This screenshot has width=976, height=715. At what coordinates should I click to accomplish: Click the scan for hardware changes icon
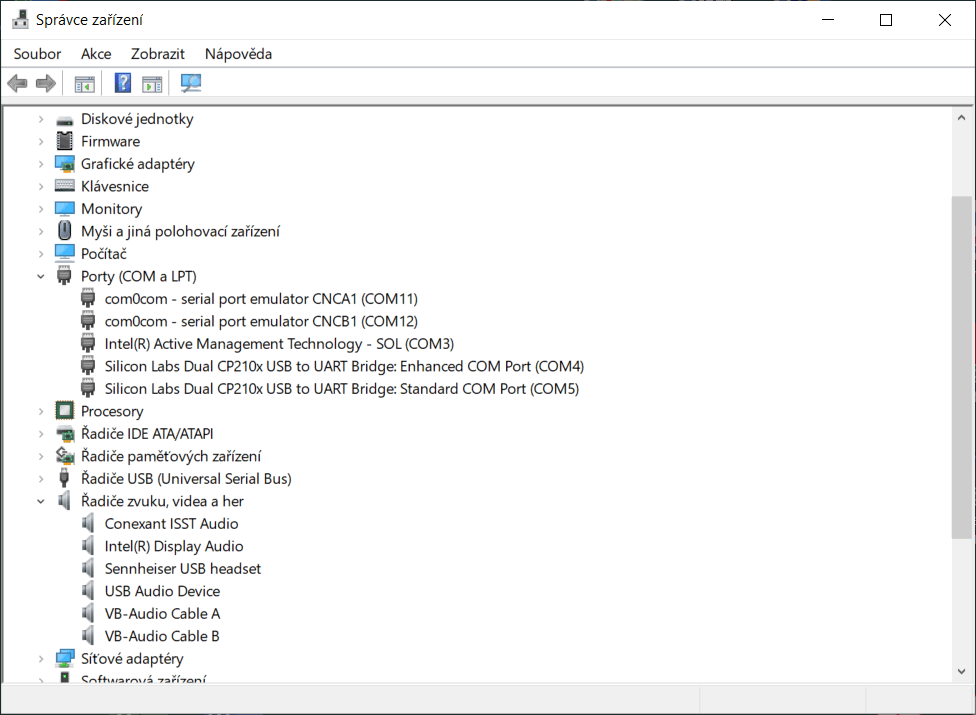190,83
